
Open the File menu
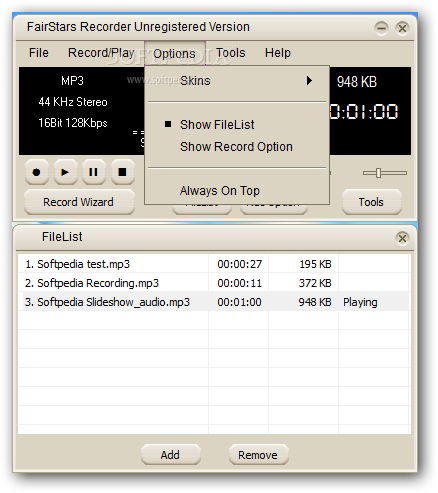(39, 53)
